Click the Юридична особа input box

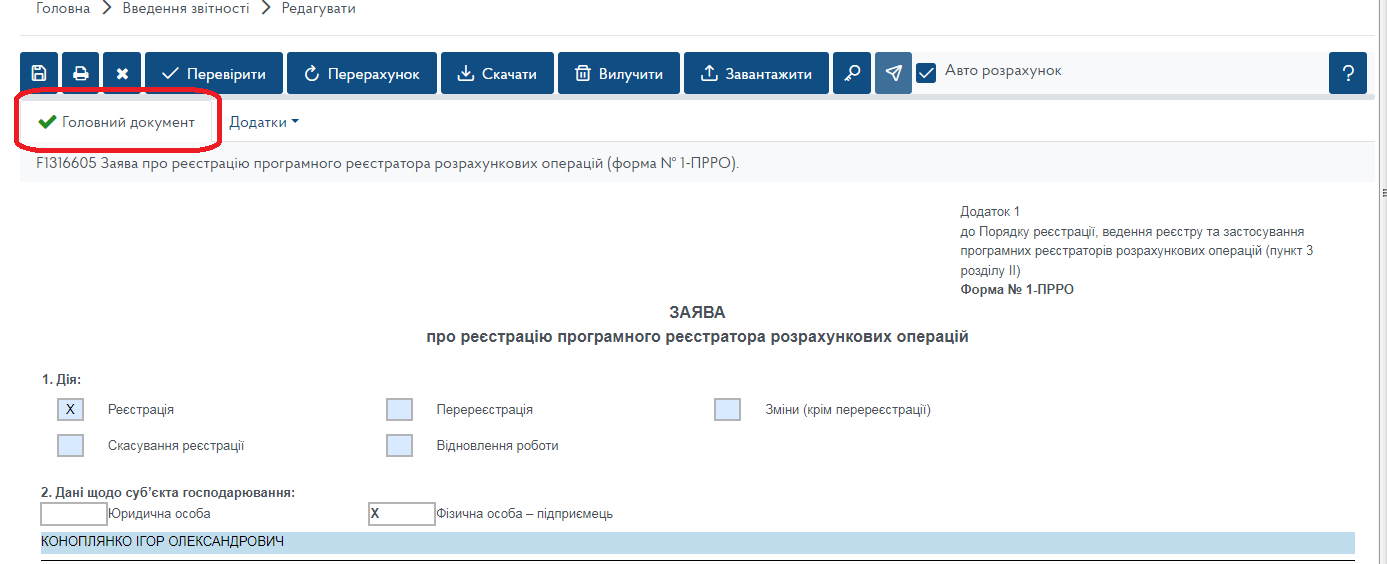coord(73,514)
